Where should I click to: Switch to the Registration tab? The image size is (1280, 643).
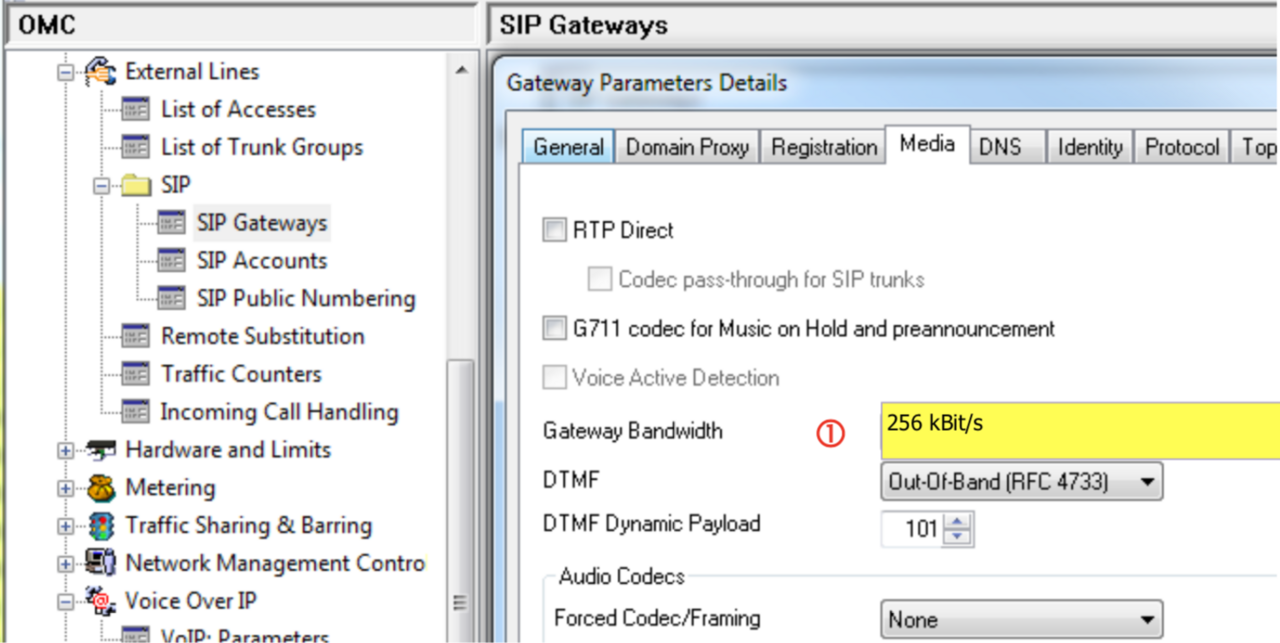pos(823,148)
